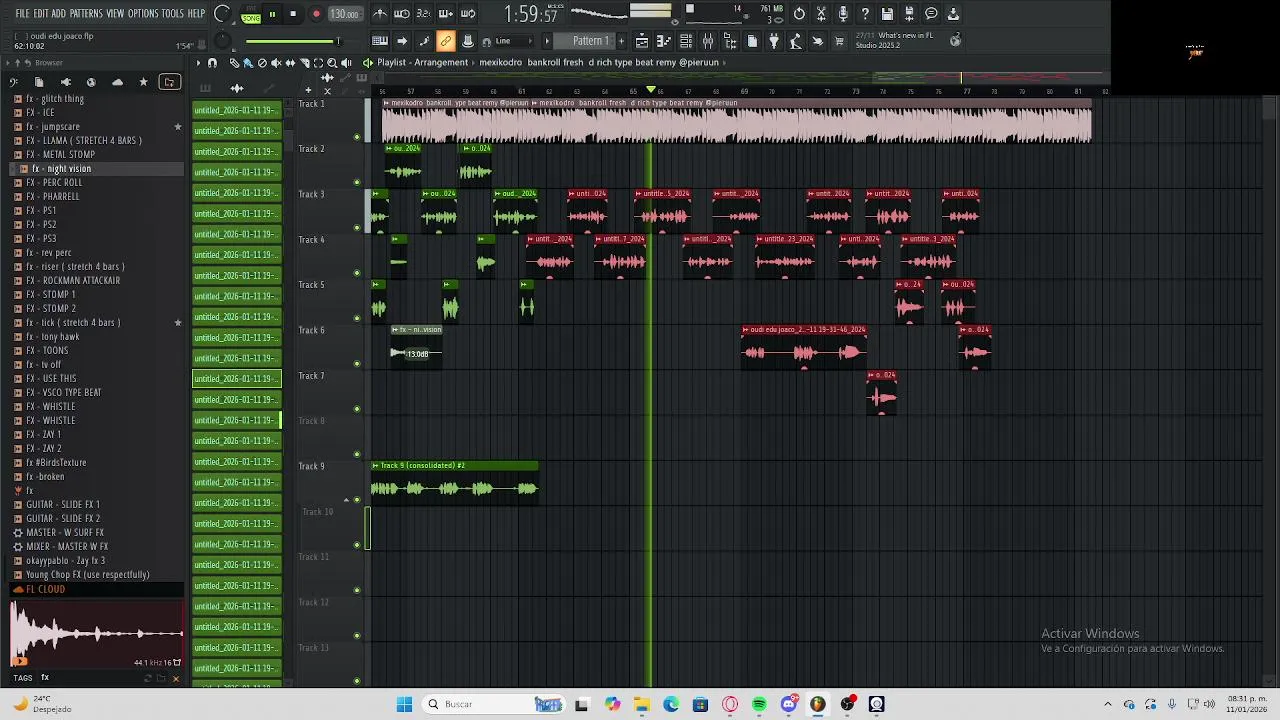Screen dimensions: 1280x720
Task: Mute Track 1 using its green dot
Action: [x=357, y=137]
